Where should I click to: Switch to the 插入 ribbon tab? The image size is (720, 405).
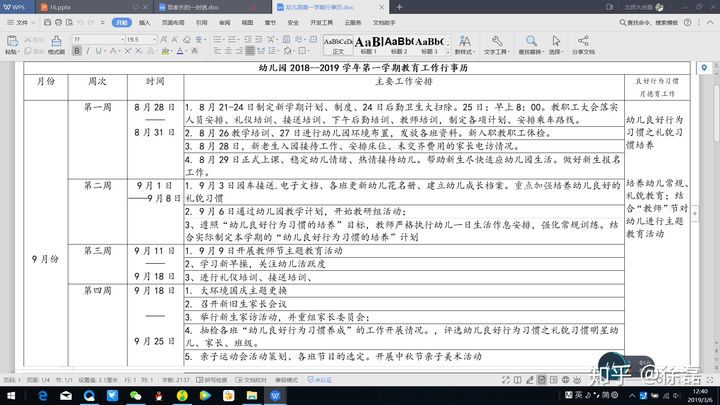point(145,20)
